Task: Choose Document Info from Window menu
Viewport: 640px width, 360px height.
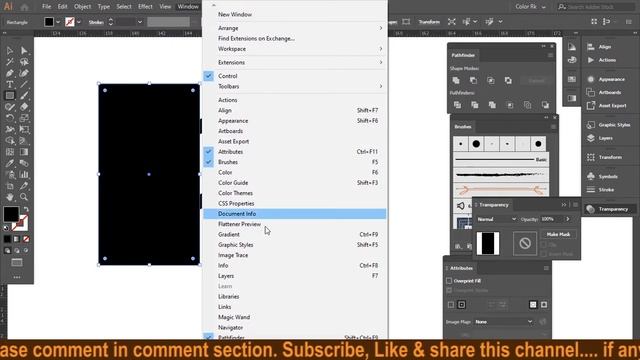Action: tap(295, 213)
